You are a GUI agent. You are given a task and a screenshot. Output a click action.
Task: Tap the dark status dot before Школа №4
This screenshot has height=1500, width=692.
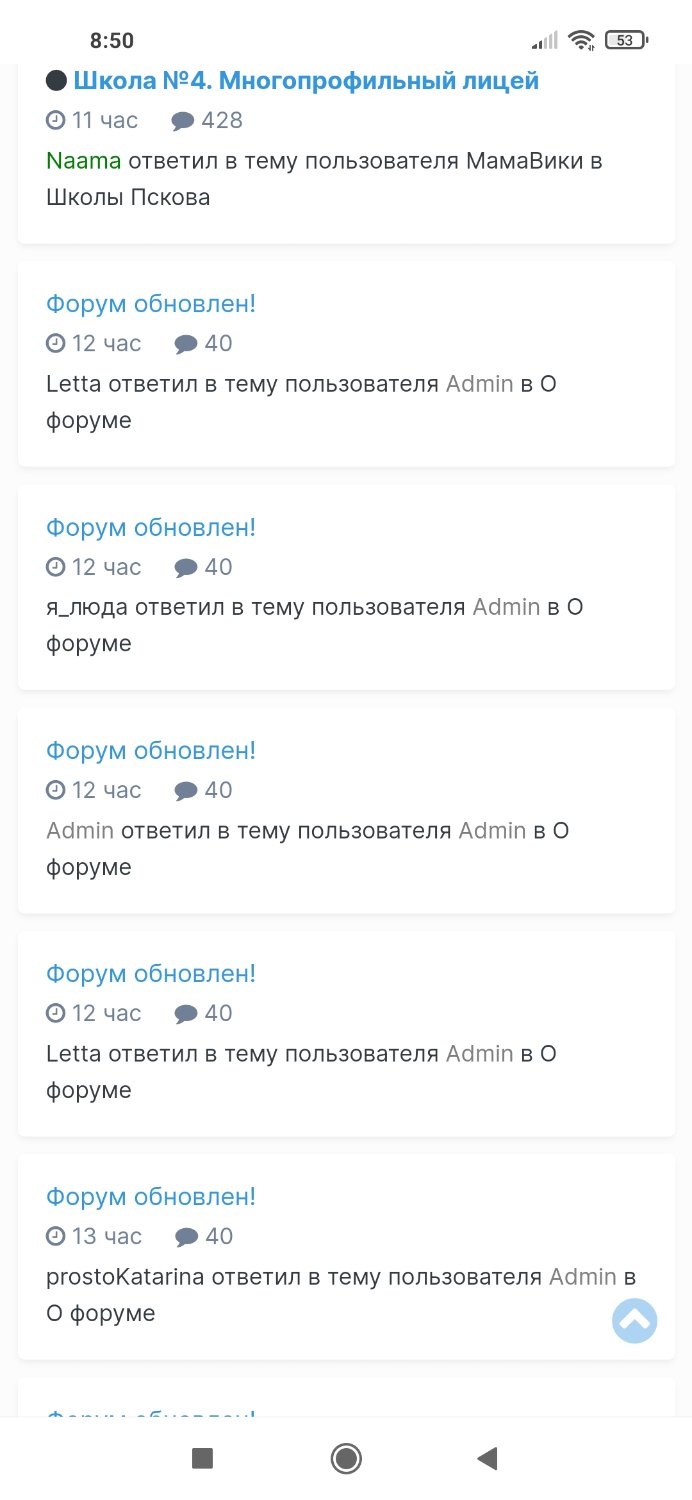57,81
